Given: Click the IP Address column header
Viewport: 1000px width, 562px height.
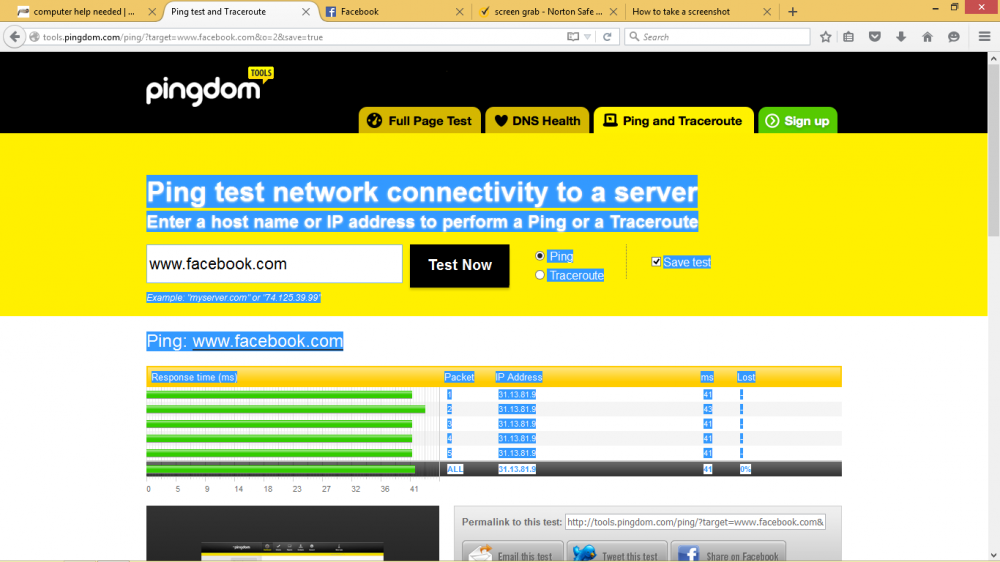Looking at the screenshot, I should tap(519, 377).
